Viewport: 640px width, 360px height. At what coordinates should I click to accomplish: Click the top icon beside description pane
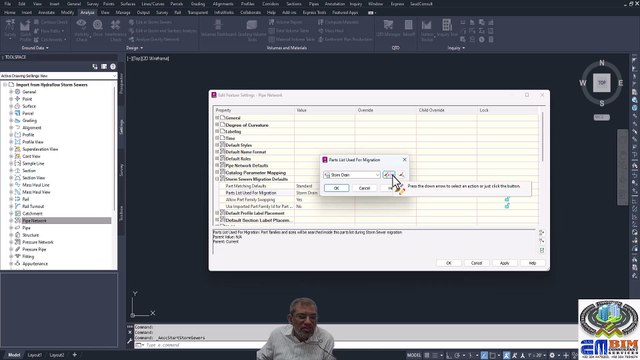tap(542, 233)
